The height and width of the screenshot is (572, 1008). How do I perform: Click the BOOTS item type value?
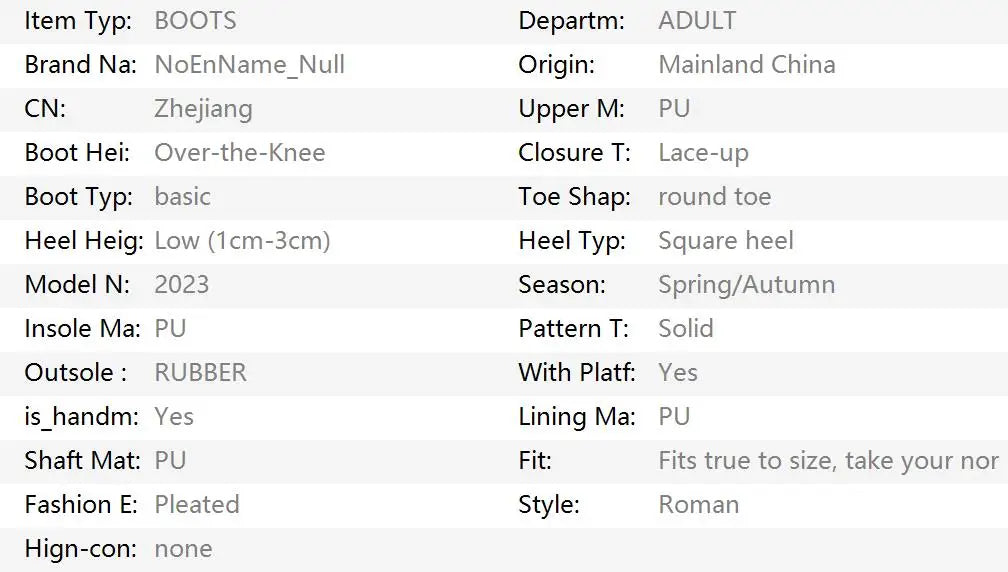195,21
